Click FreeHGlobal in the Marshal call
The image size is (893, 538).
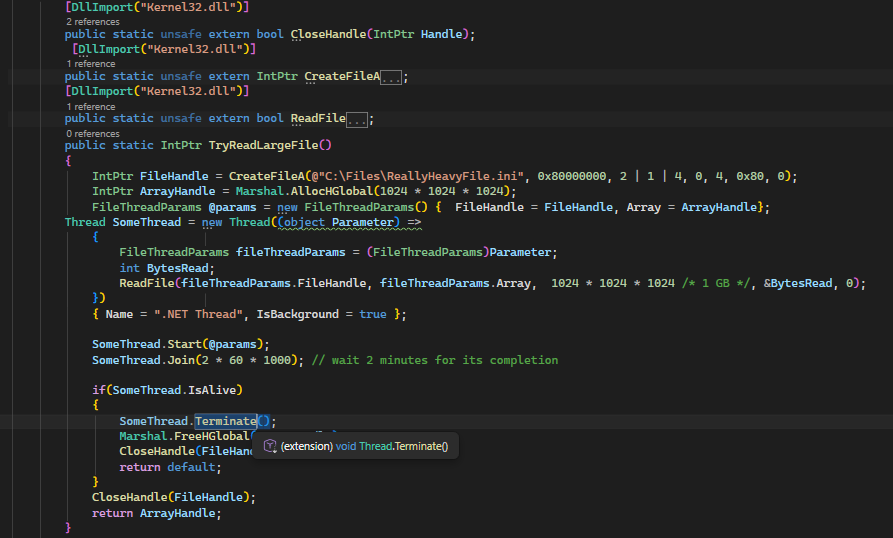(212, 436)
